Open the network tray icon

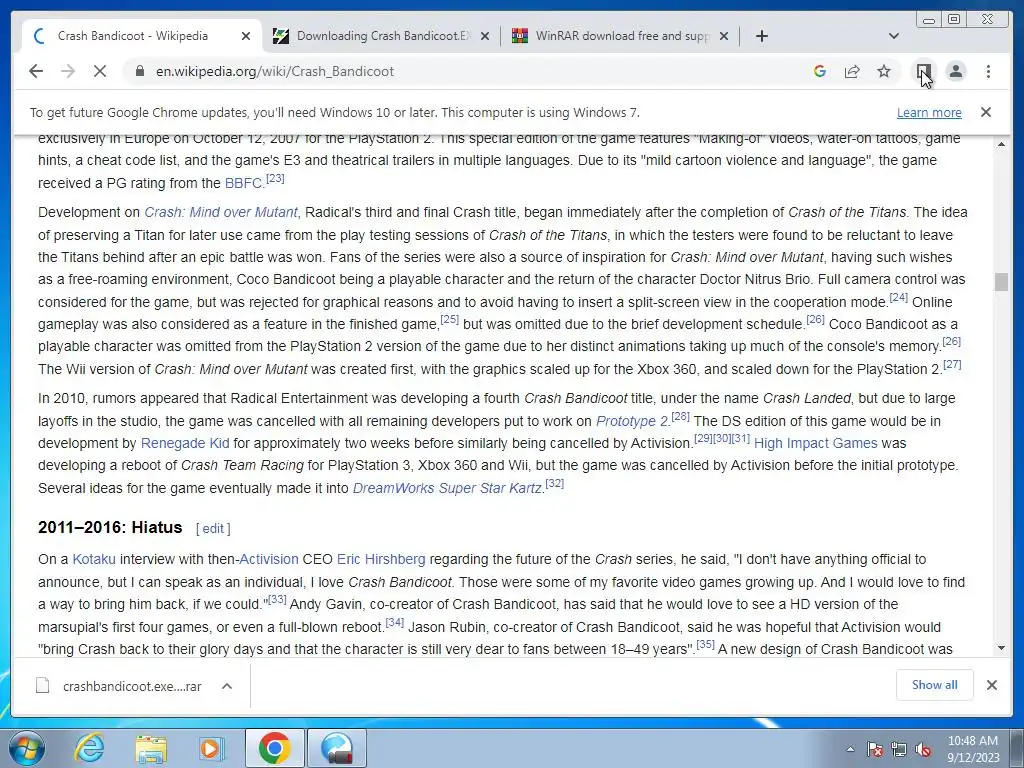tap(899, 749)
